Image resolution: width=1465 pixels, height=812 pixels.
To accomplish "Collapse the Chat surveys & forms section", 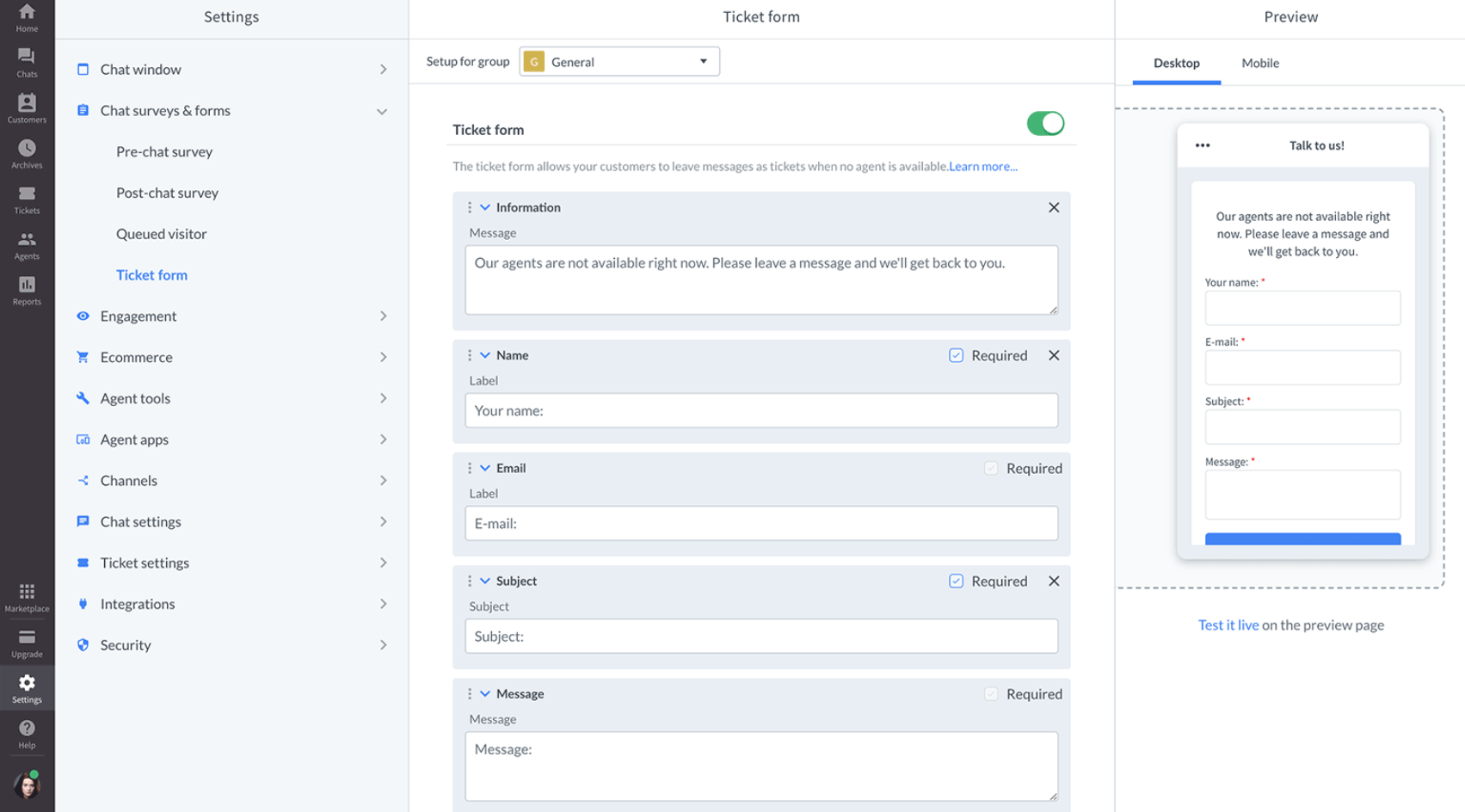I will (383, 111).
